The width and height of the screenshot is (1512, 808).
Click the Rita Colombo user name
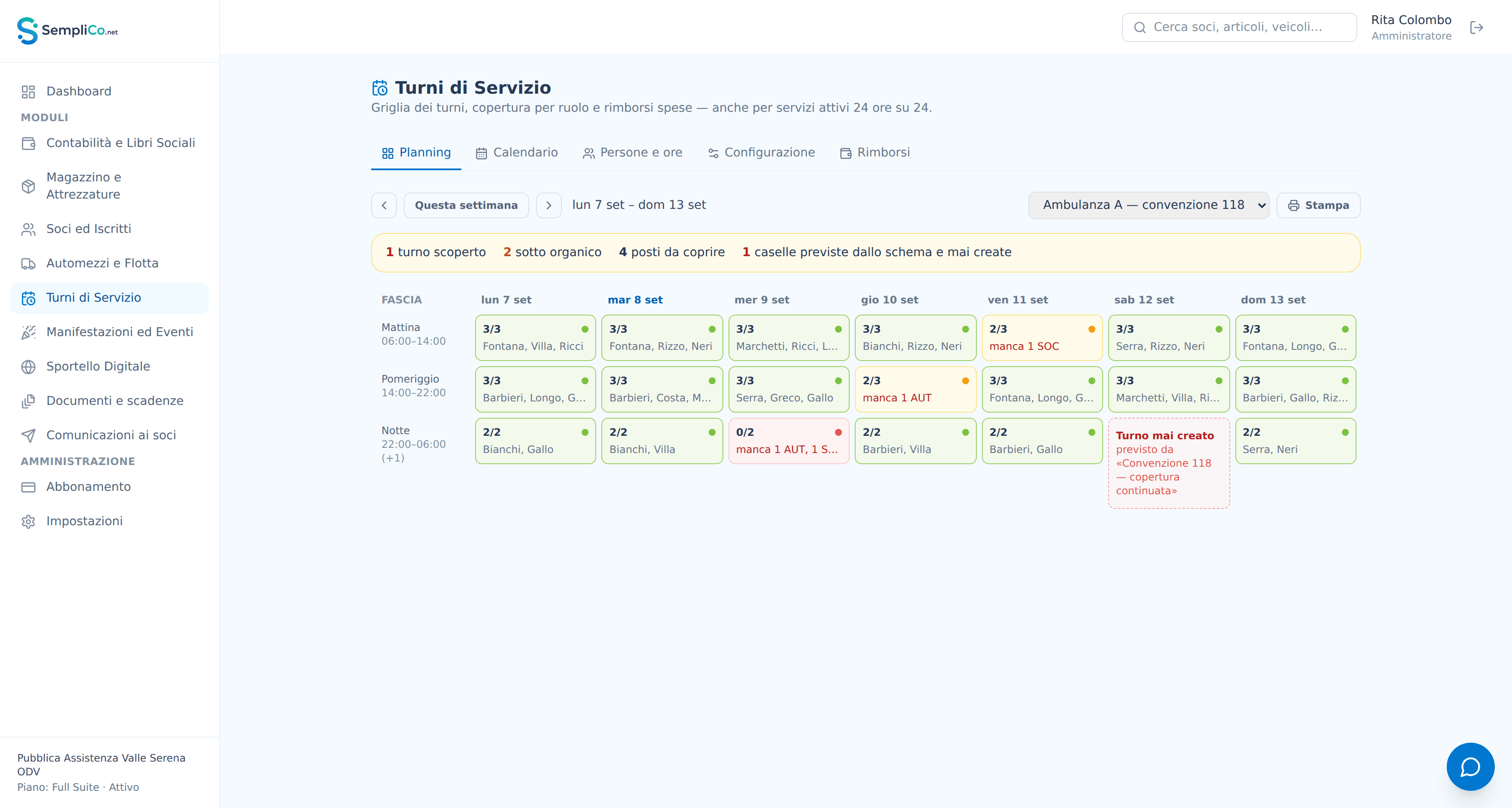click(x=1411, y=20)
